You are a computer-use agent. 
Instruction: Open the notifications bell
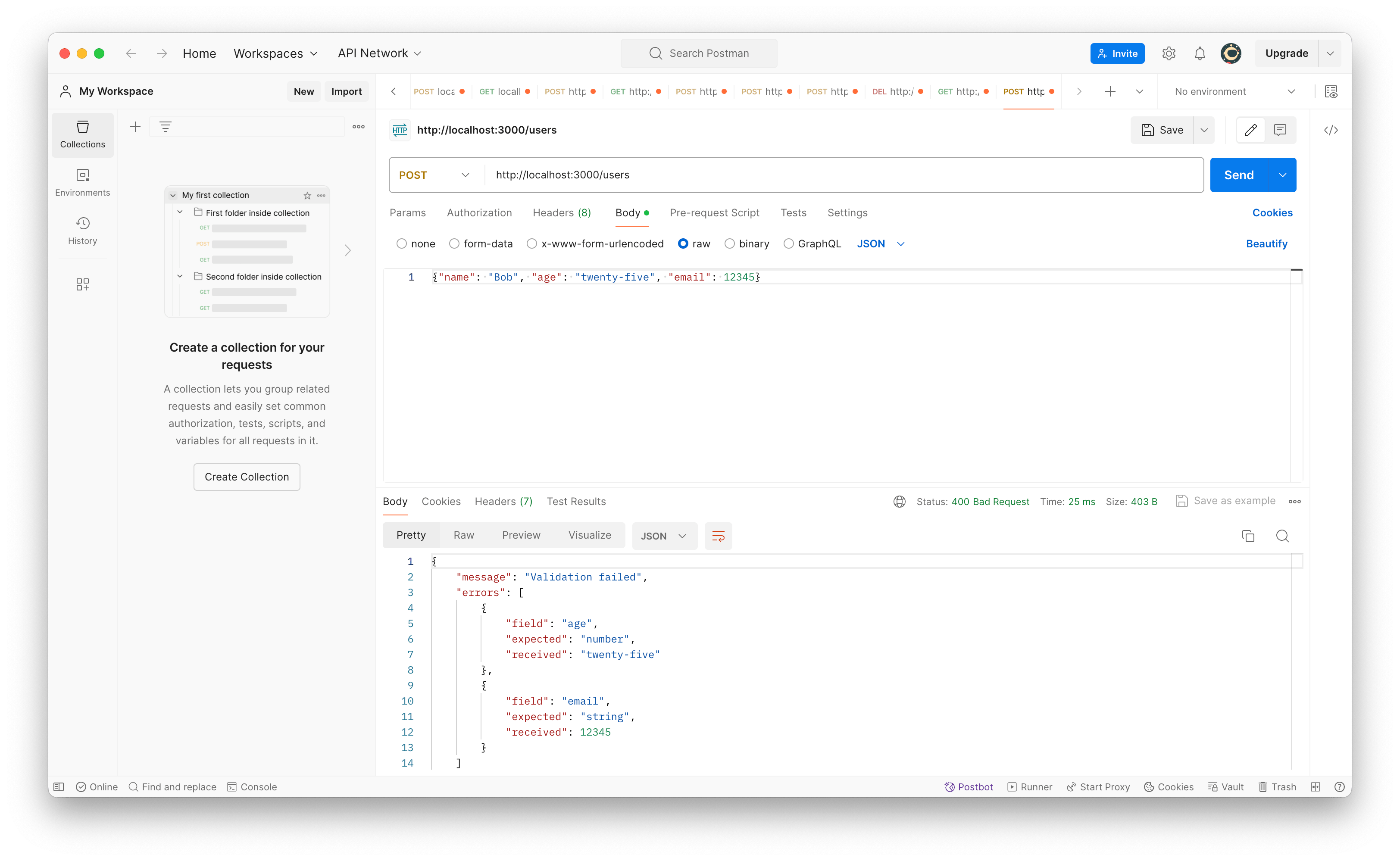click(x=1200, y=53)
